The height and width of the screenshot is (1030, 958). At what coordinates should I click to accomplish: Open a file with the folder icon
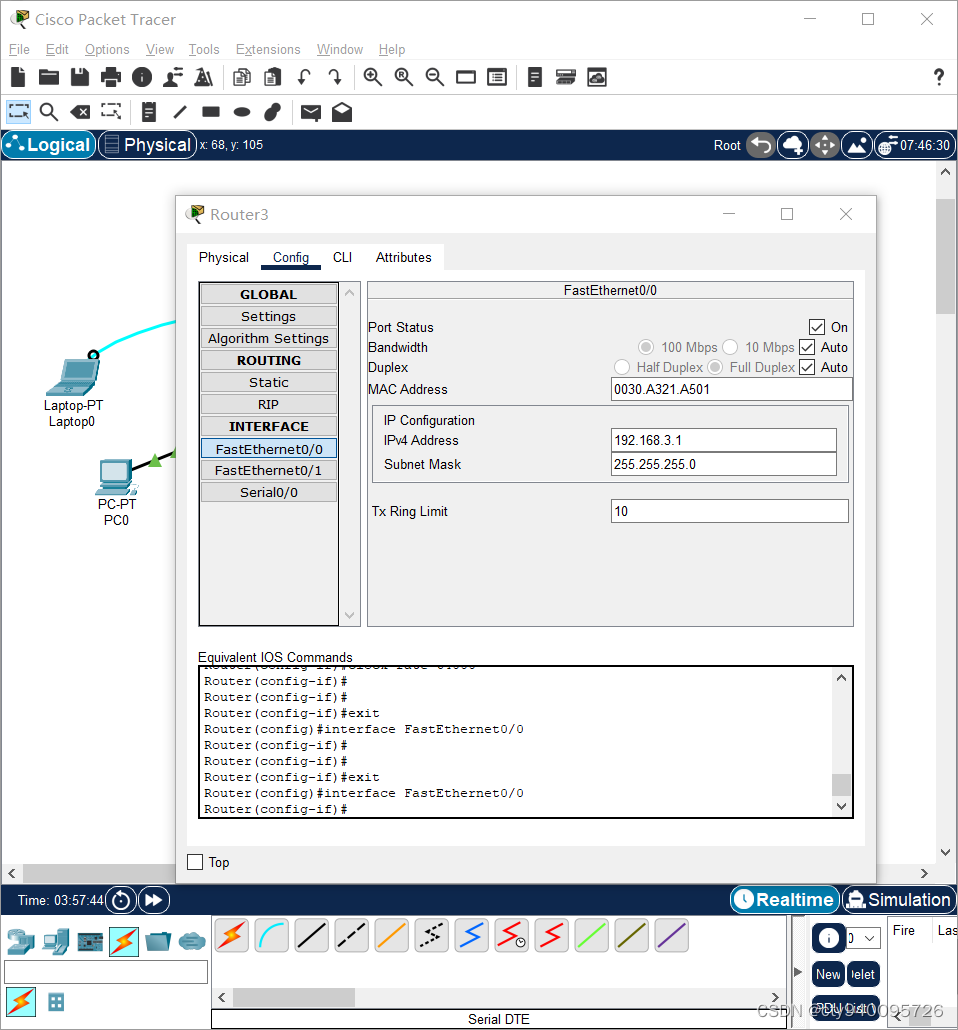pyautogui.click(x=49, y=78)
